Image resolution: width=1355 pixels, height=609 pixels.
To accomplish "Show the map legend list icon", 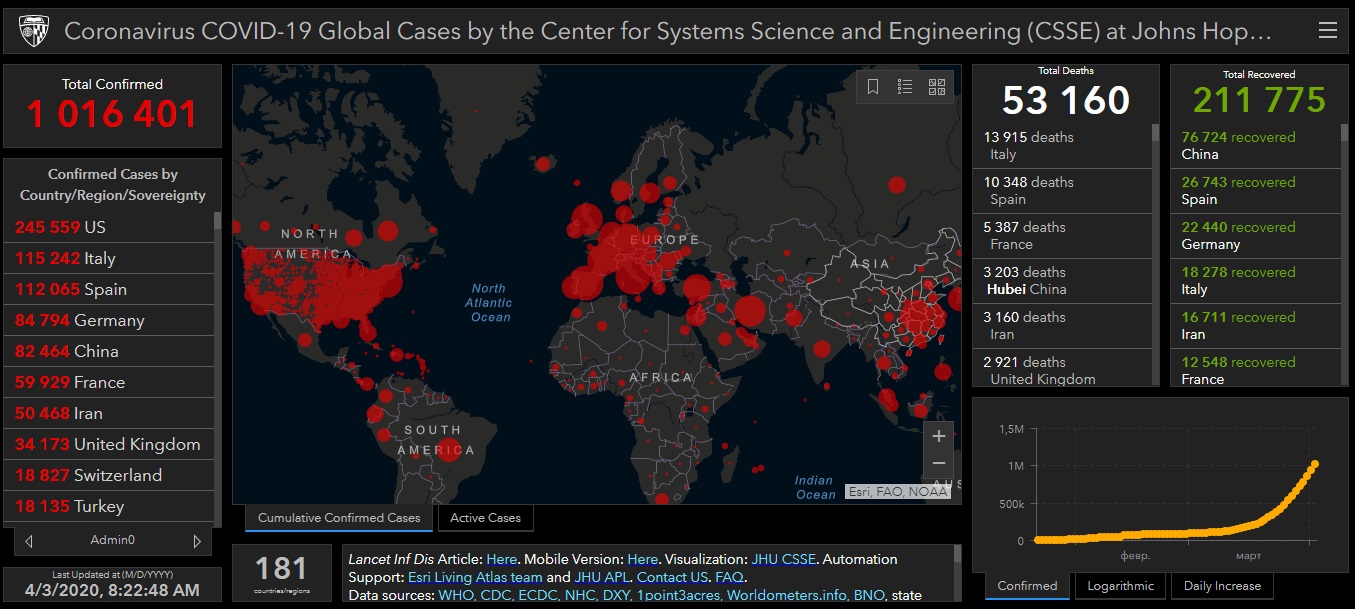I will (x=905, y=87).
